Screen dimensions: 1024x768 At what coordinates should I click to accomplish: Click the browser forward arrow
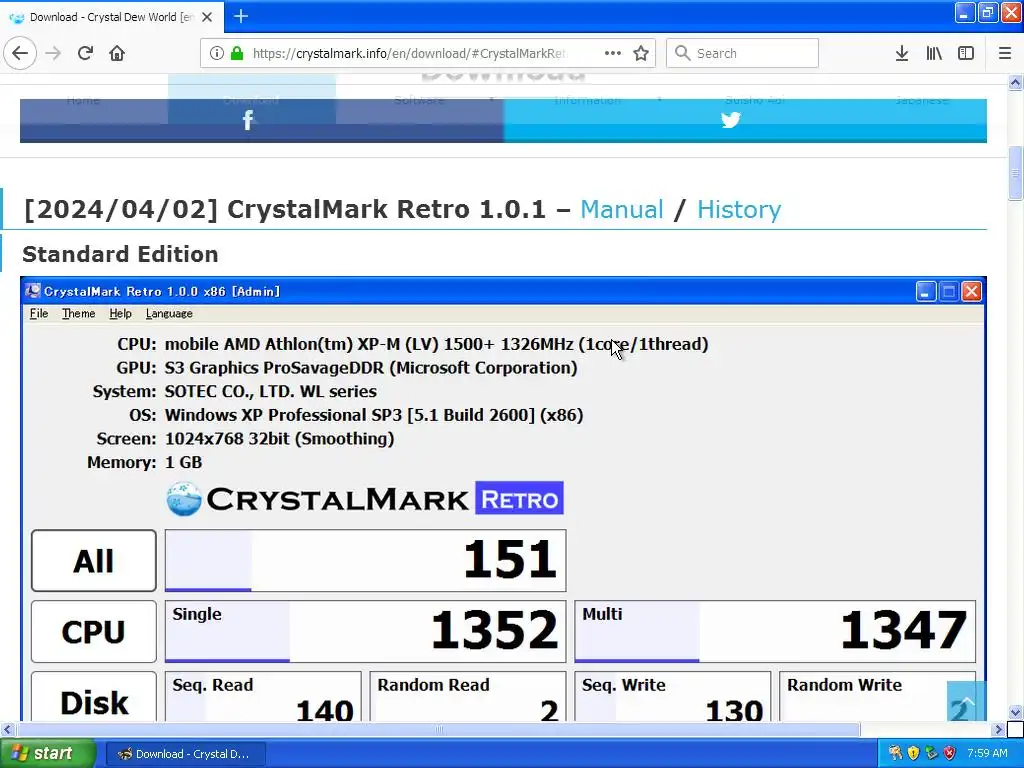click(x=53, y=53)
